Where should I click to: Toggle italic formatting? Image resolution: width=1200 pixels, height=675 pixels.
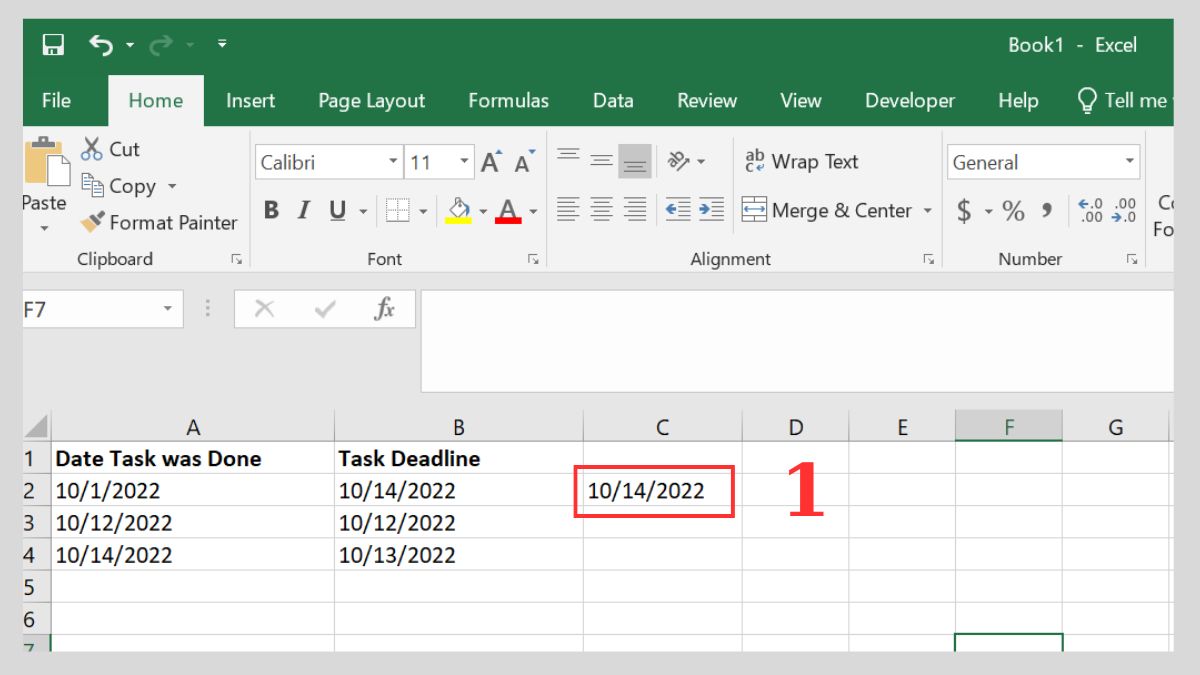pos(303,210)
